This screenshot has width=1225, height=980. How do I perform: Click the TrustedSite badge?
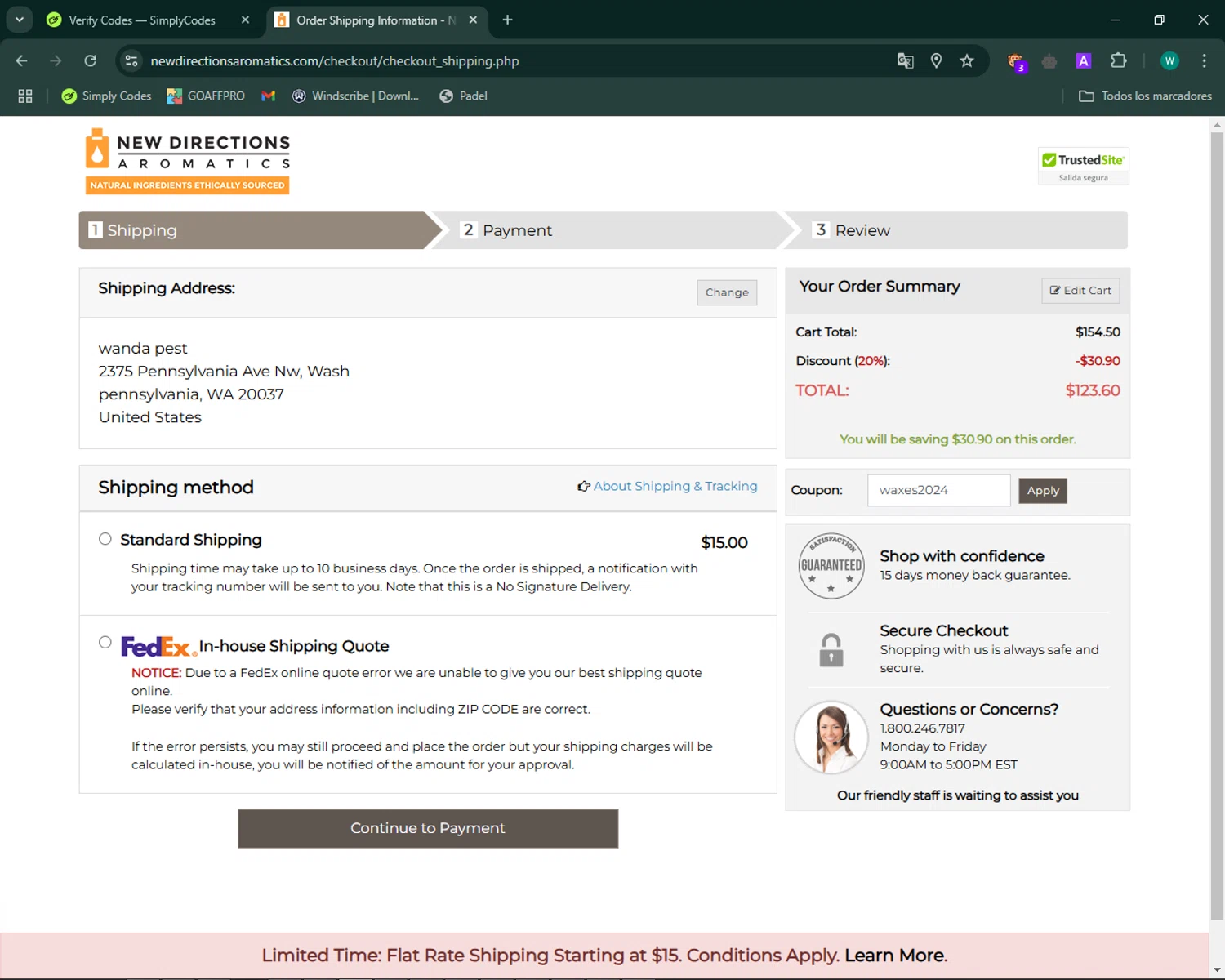tap(1084, 166)
